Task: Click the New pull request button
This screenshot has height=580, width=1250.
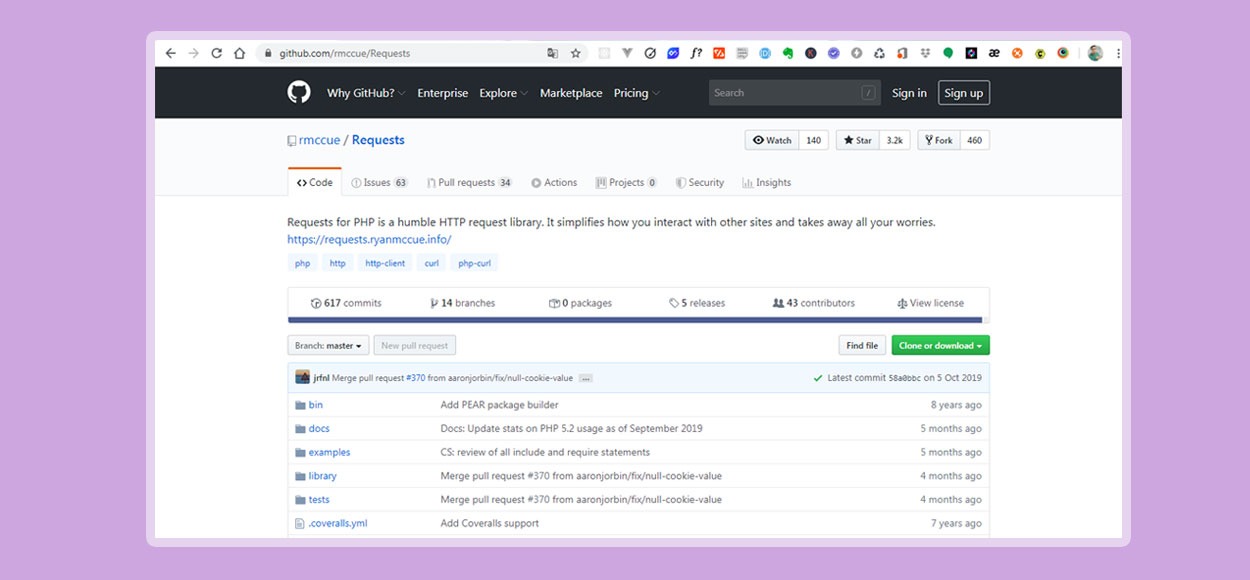Action: 415,345
